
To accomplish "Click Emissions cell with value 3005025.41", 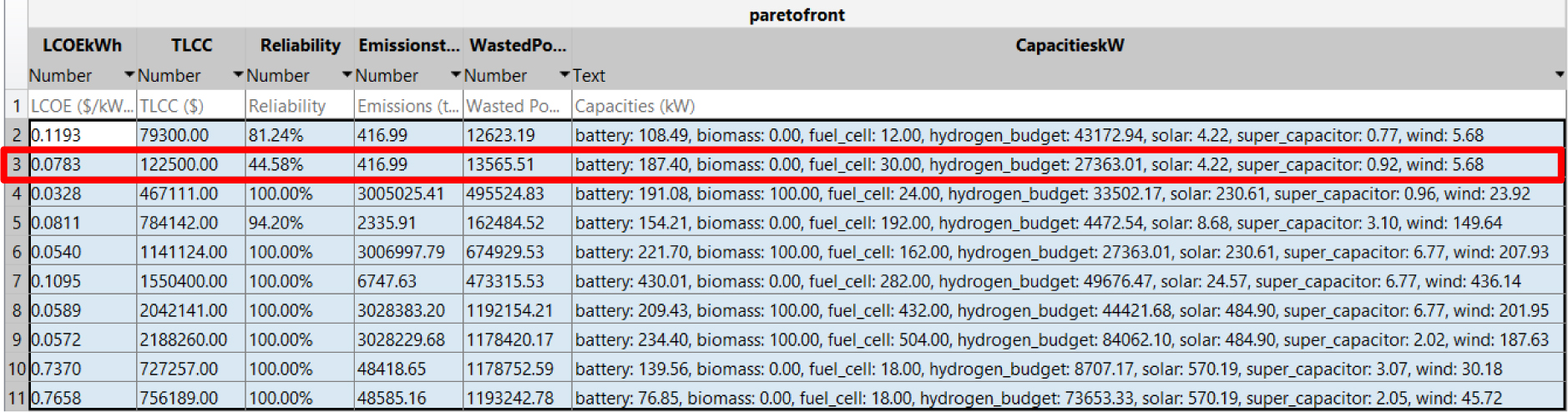I will (x=408, y=193).
